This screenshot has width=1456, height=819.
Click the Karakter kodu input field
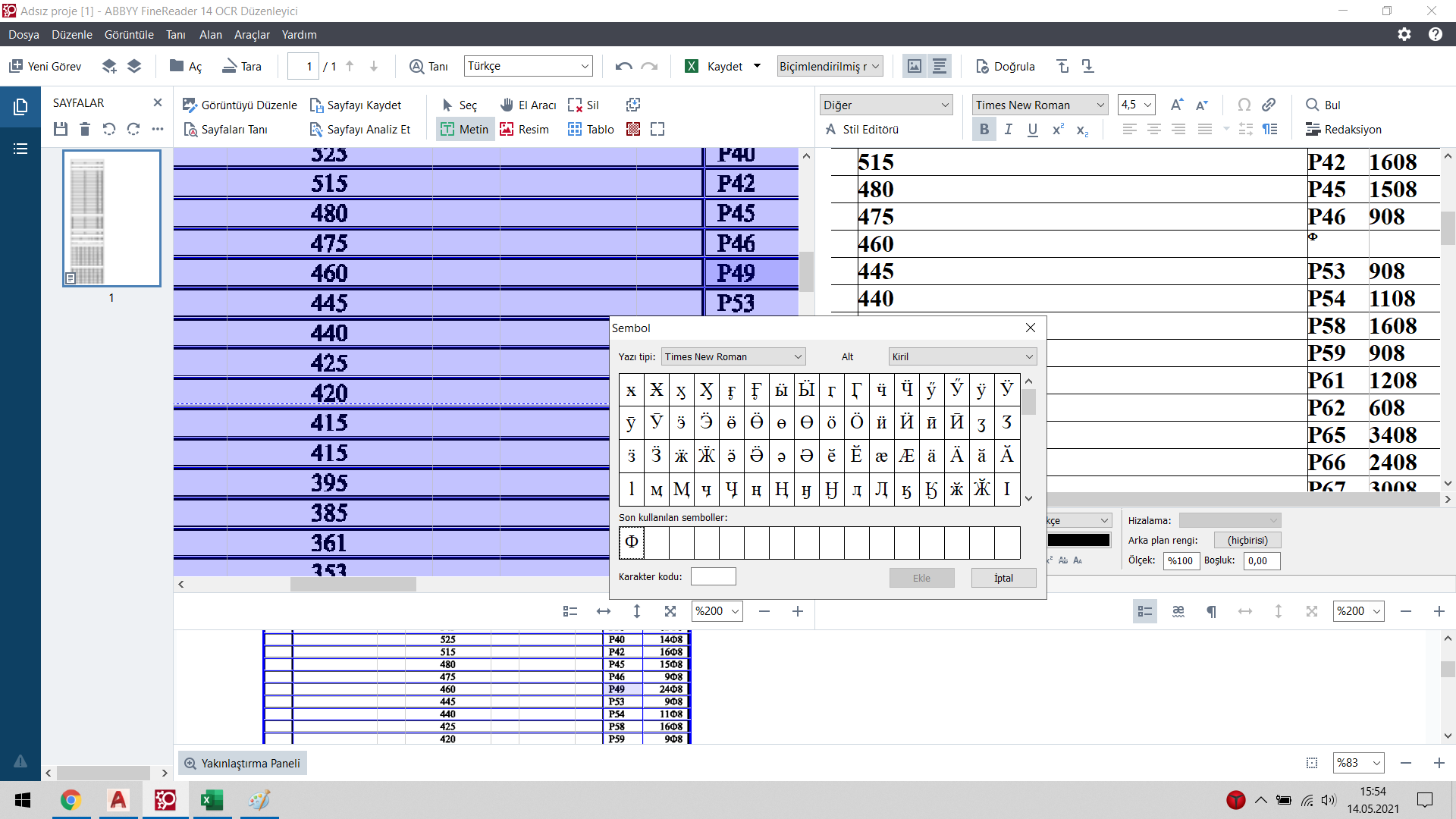[x=713, y=577]
